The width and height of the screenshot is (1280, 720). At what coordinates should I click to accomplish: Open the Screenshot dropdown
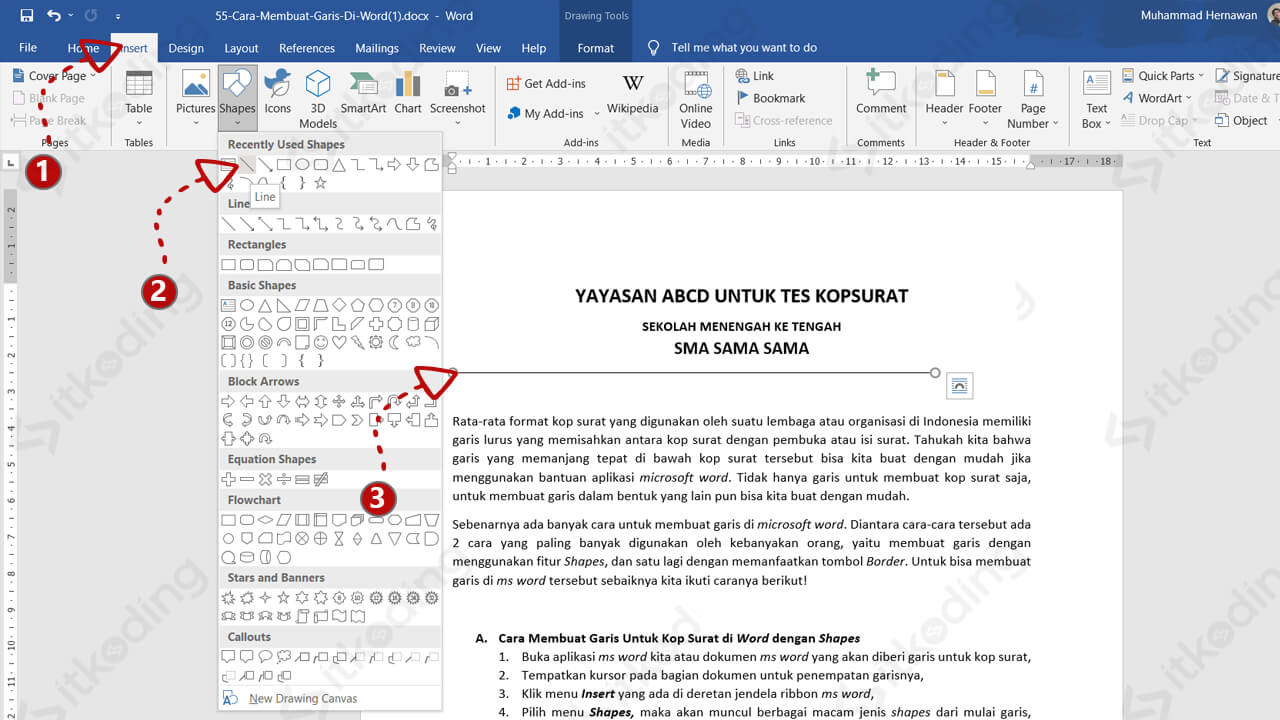point(458,100)
